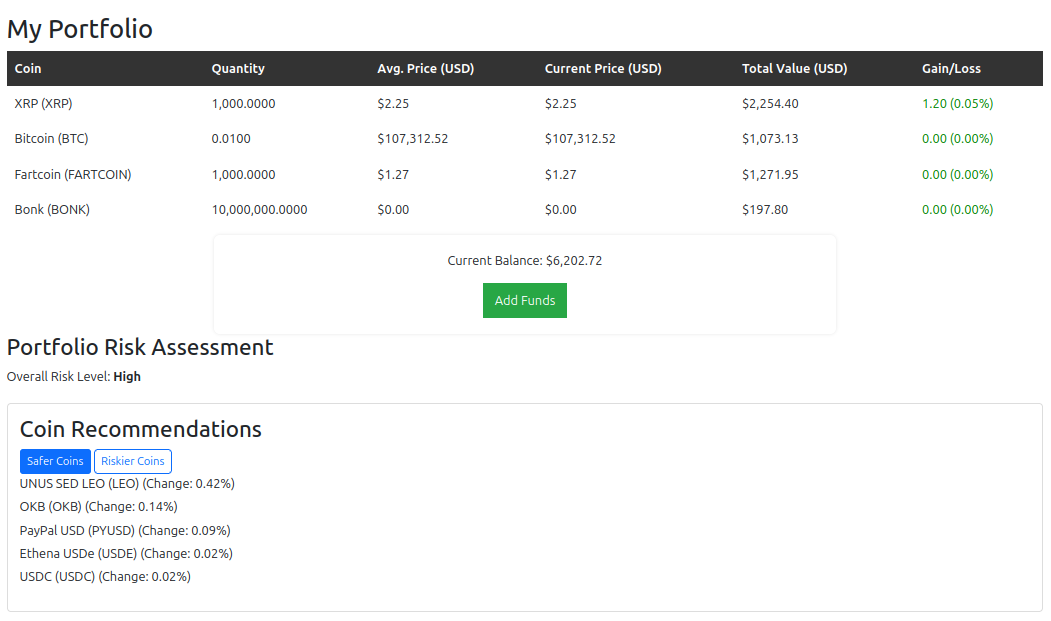
Task: Choose the USDC (USDC) recommendation
Action: point(105,577)
